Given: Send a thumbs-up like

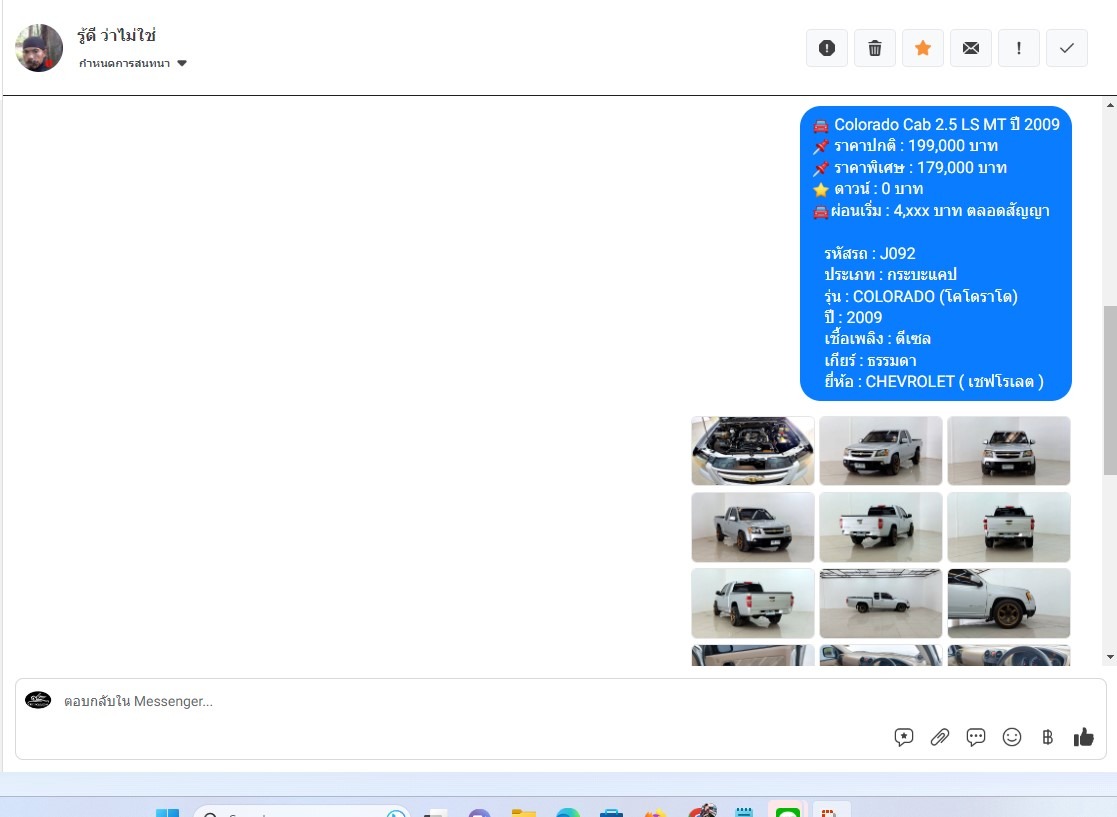Looking at the screenshot, I should [x=1083, y=737].
